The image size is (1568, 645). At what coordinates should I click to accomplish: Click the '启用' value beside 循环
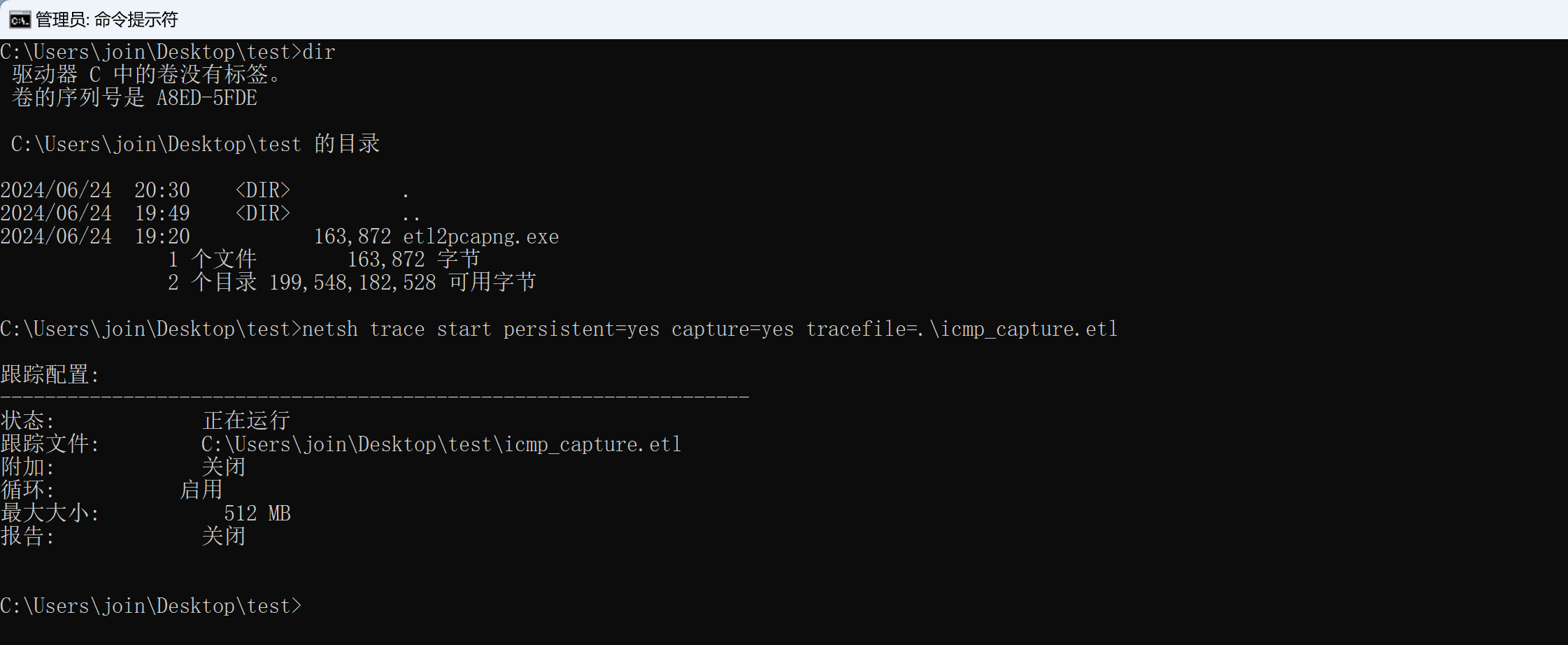click(x=201, y=490)
